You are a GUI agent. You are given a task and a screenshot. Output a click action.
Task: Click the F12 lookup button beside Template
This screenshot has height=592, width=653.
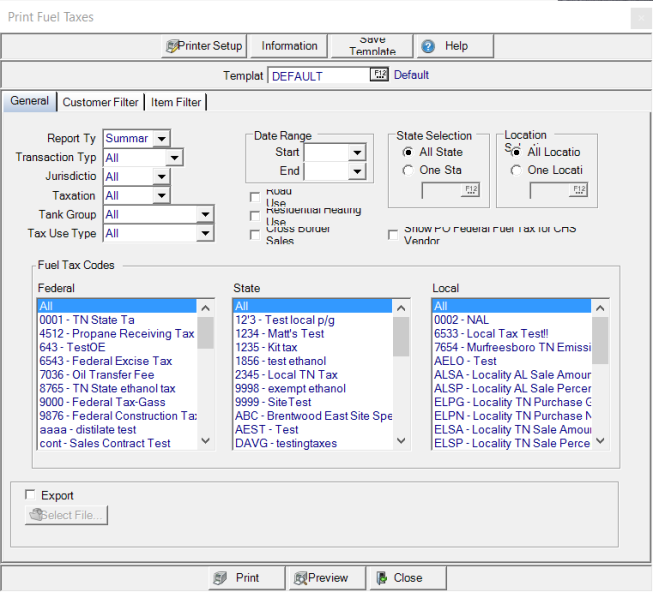coord(379,75)
